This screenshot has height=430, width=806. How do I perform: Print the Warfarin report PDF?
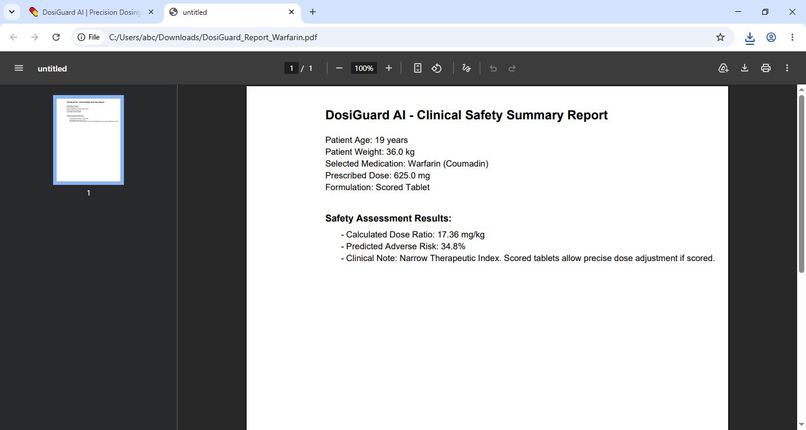pyautogui.click(x=765, y=68)
